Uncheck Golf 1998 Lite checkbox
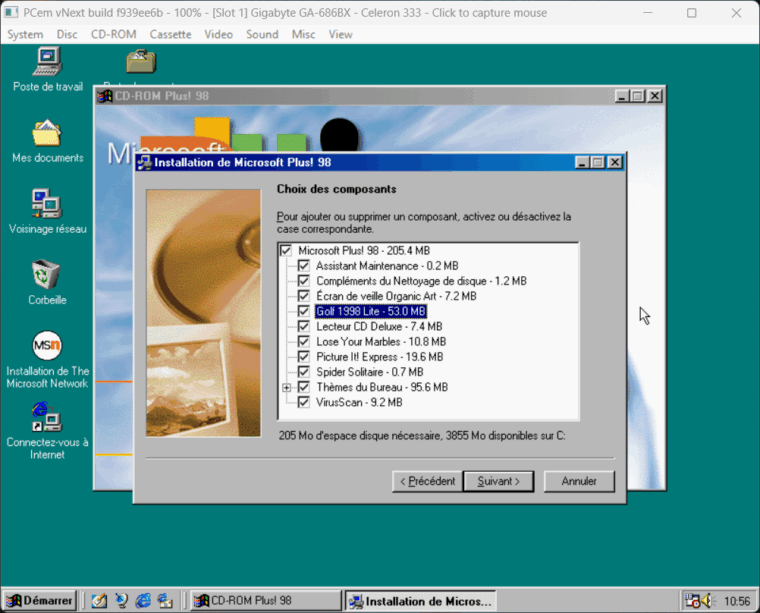 303,311
